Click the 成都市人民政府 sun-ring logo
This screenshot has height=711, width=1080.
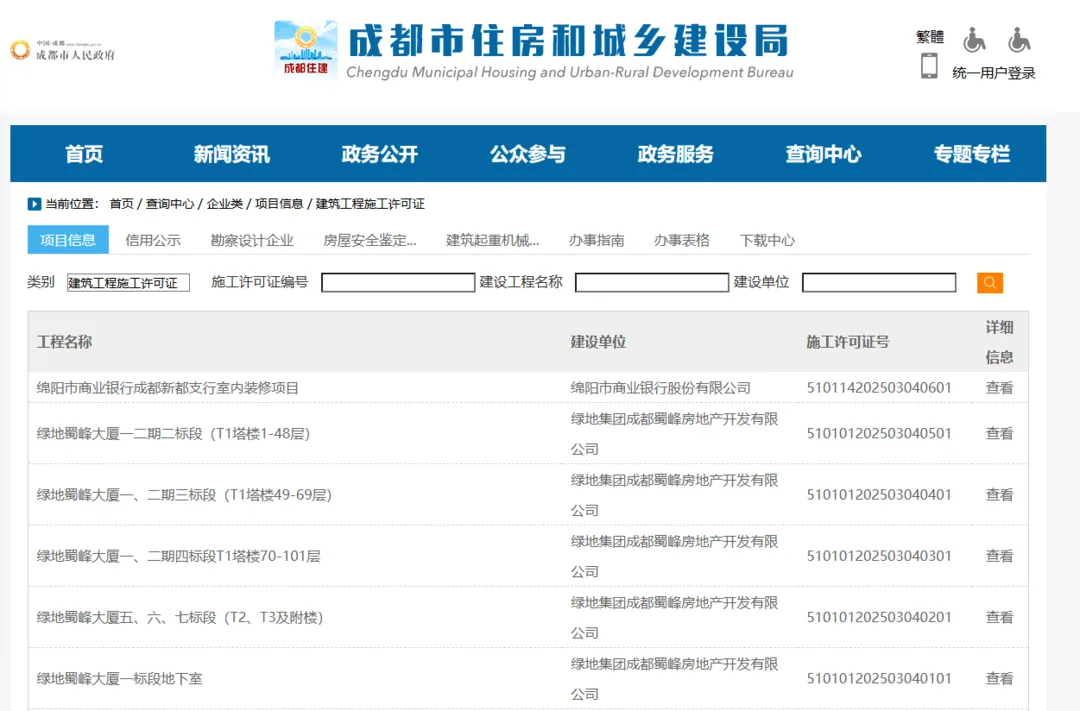click(x=20, y=50)
